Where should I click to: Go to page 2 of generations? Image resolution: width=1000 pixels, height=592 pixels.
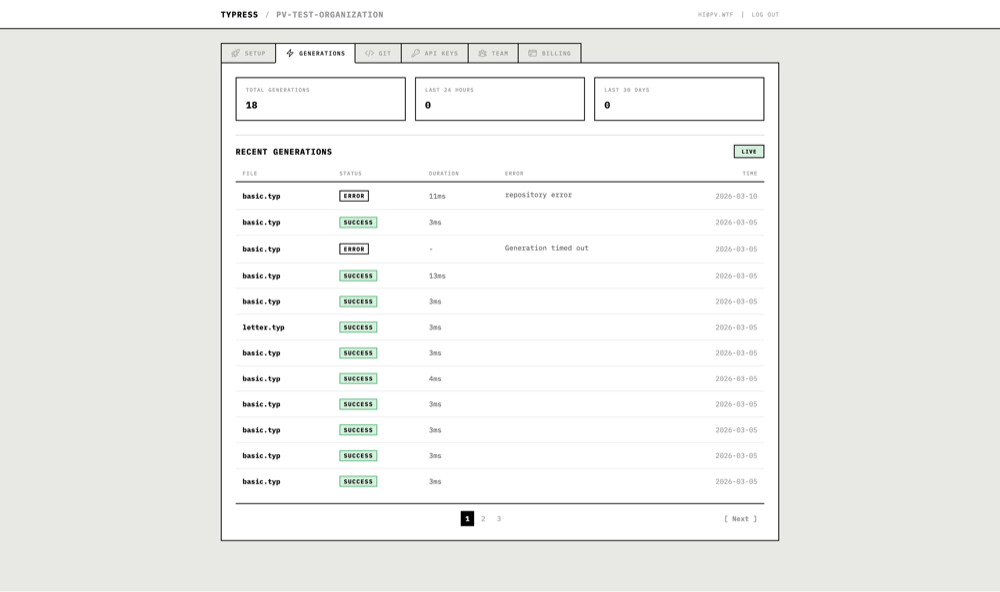[483, 519]
